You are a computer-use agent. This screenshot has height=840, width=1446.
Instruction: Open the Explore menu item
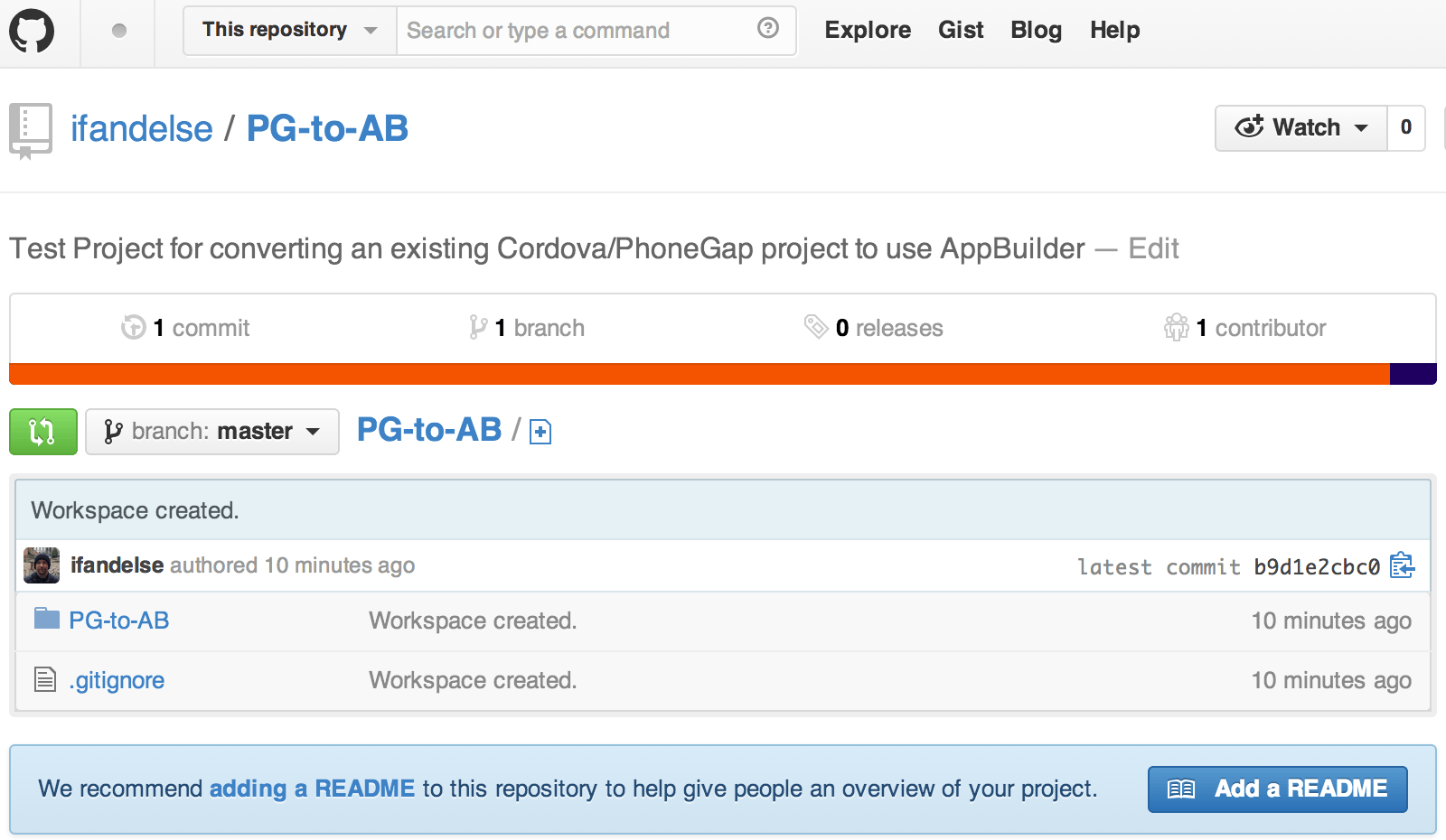pos(867,31)
